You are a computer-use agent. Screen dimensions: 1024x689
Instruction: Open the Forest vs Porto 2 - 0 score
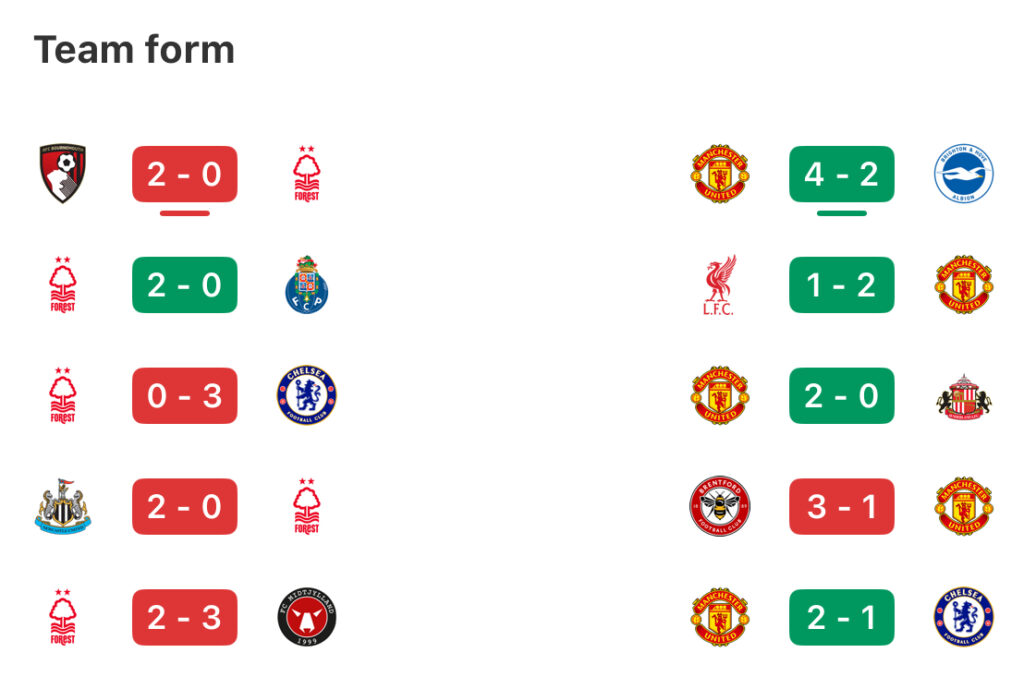click(185, 285)
